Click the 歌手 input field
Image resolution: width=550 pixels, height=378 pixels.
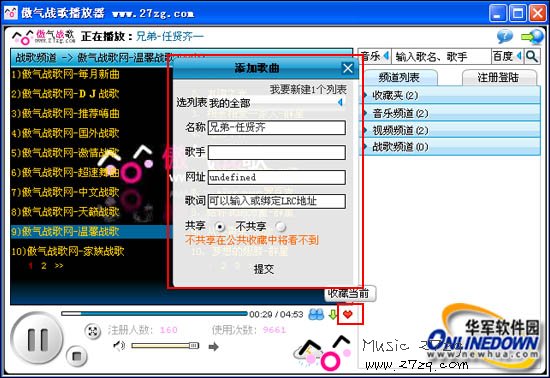[x=276, y=153]
